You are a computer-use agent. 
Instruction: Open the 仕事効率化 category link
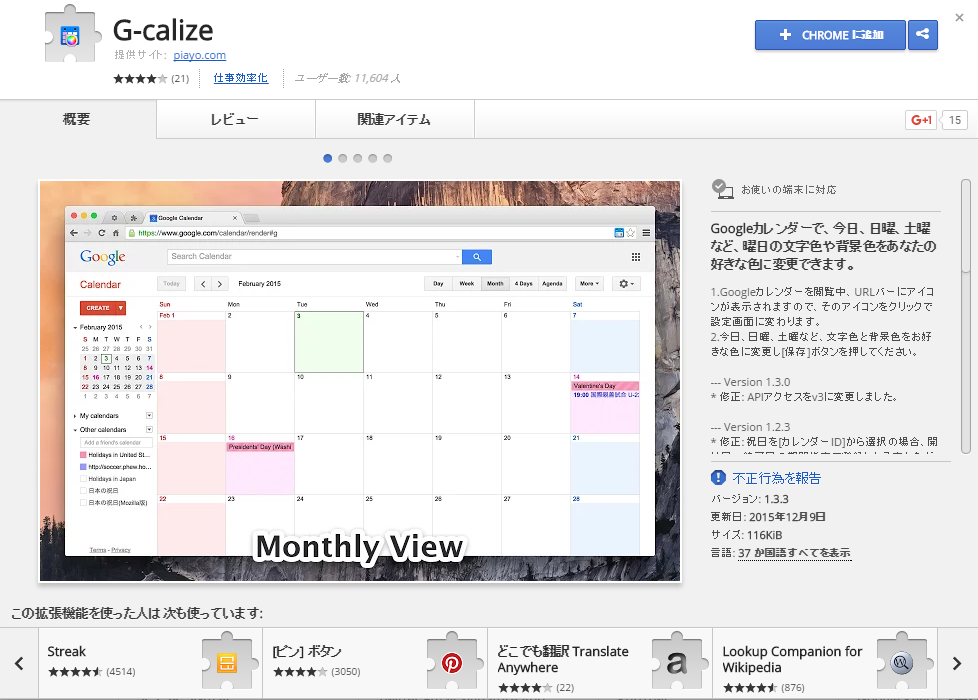coord(240,78)
